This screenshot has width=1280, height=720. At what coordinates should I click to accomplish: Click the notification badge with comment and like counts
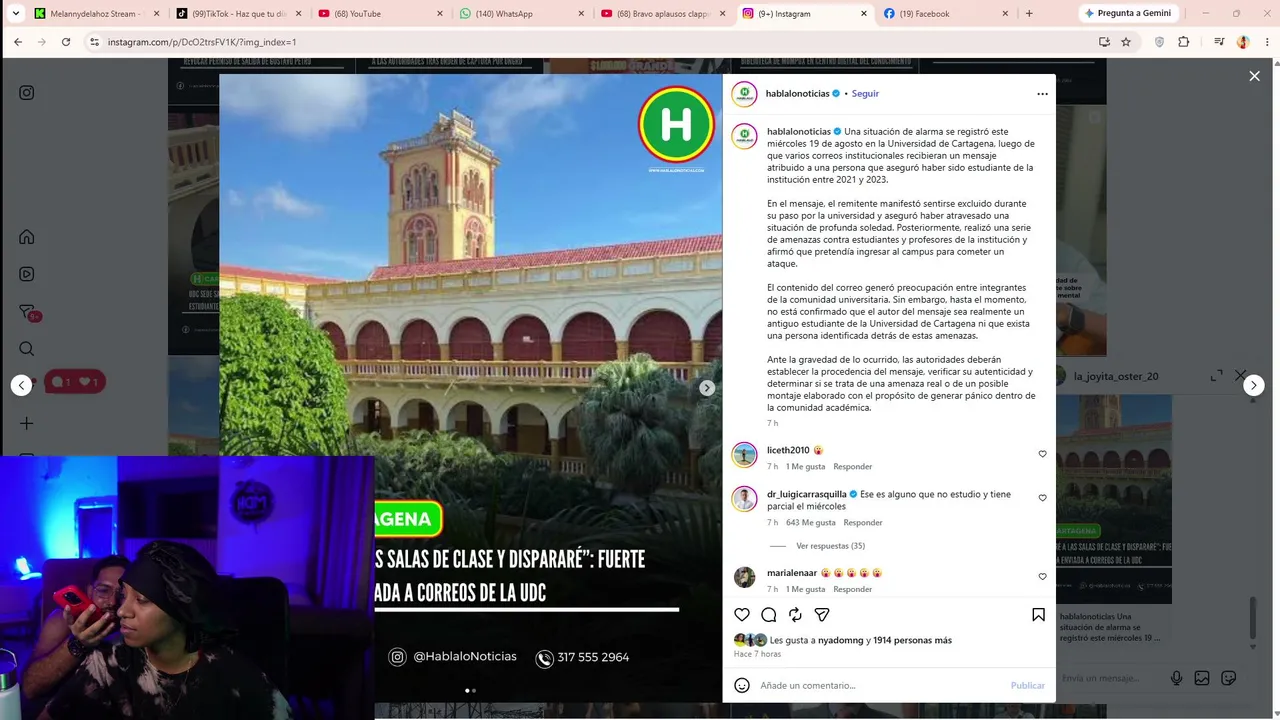point(75,382)
